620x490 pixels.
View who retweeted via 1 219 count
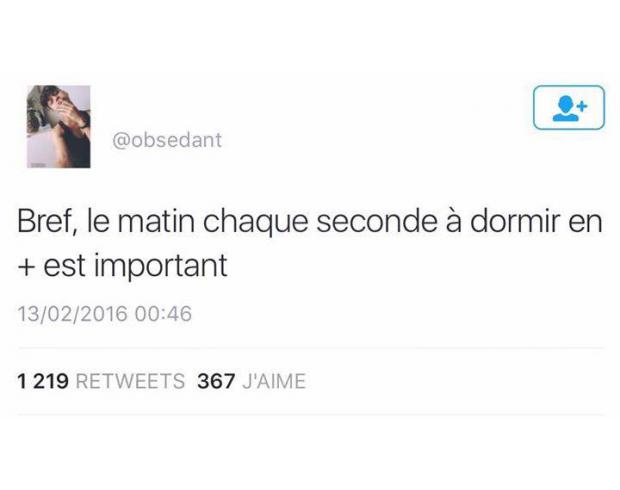(43, 381)
